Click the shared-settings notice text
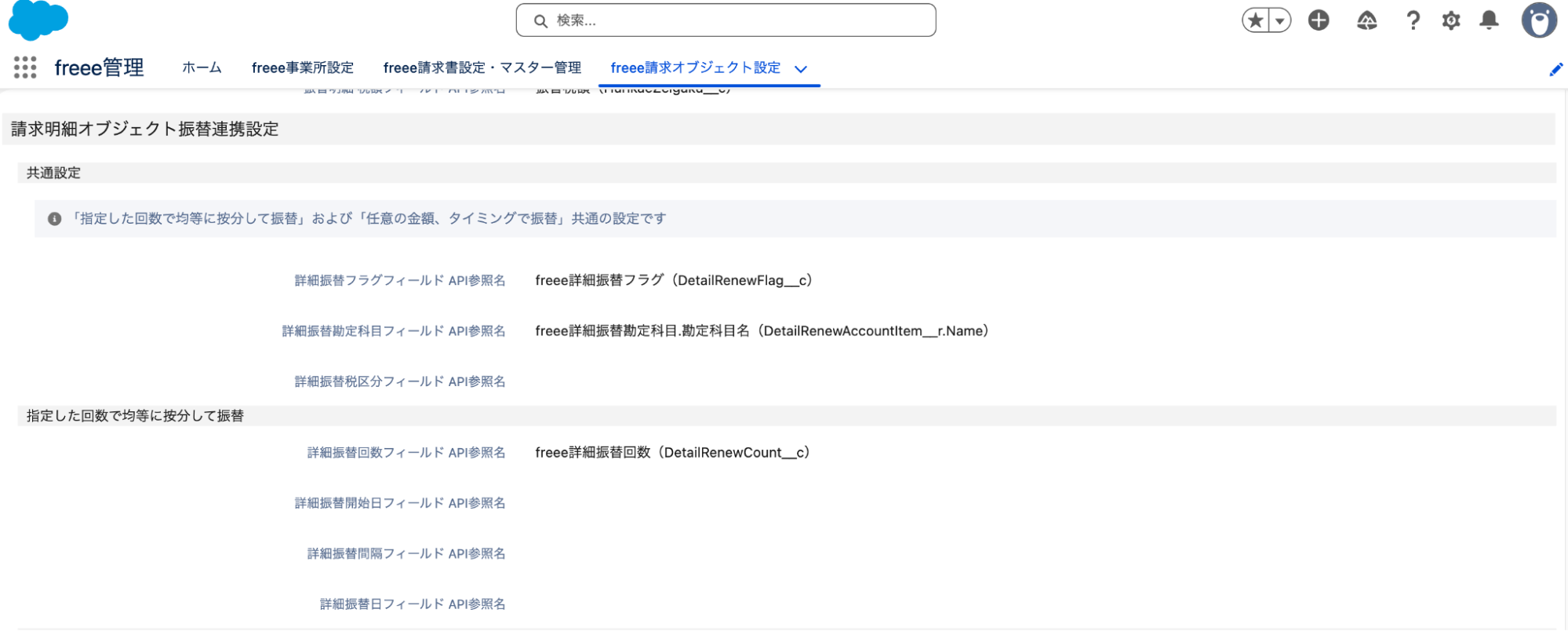Screen dimensions: 1568x631 coord(367,219)
